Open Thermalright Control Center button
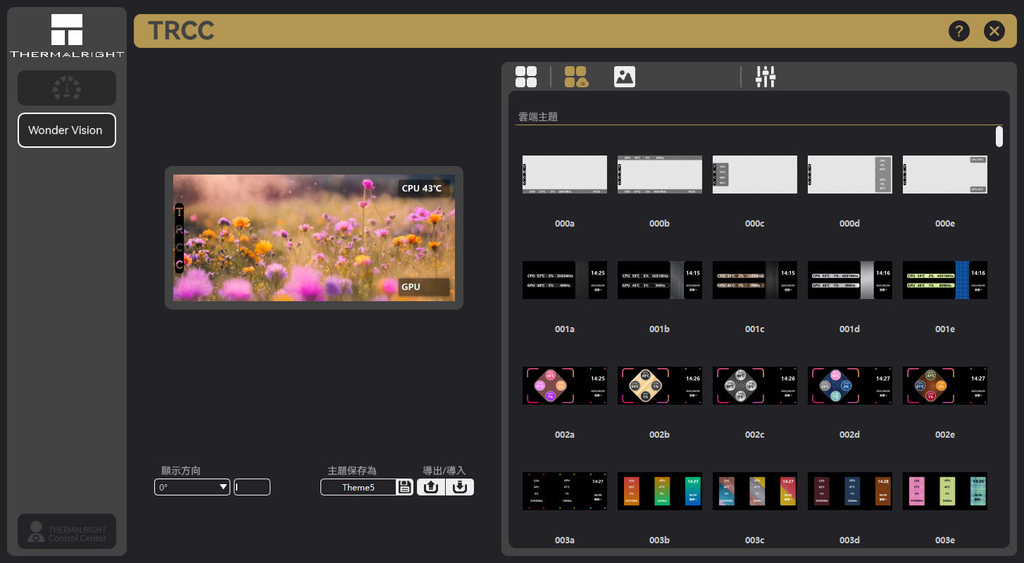The width and height of the screenshot is (1024, 563). [x=67, y=532]
